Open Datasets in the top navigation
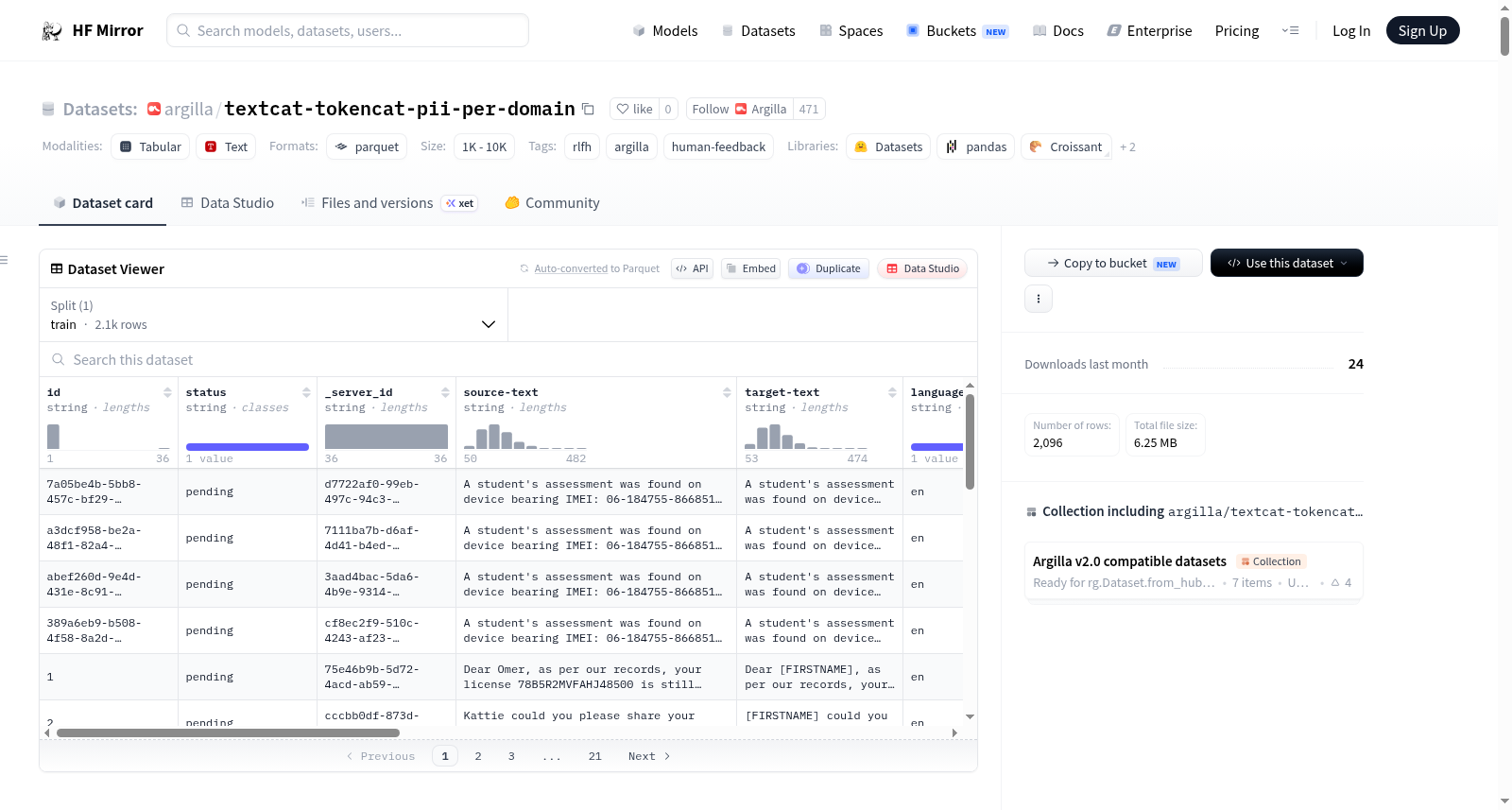 (758, 31)
